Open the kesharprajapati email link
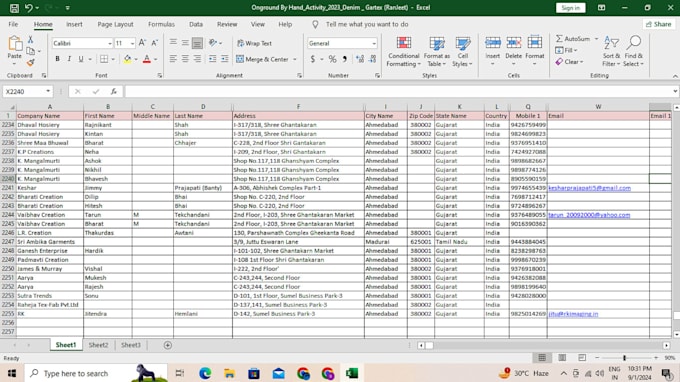680x382 pixels. 589,188
